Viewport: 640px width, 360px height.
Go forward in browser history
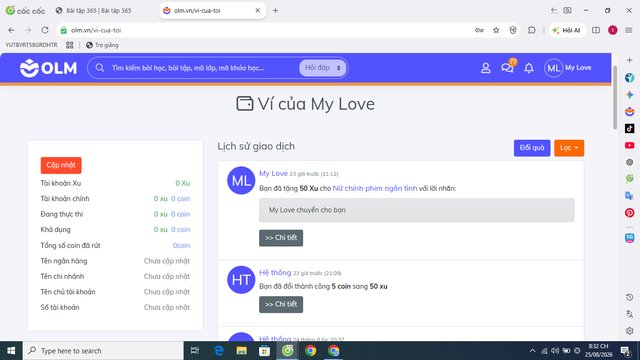28,30
